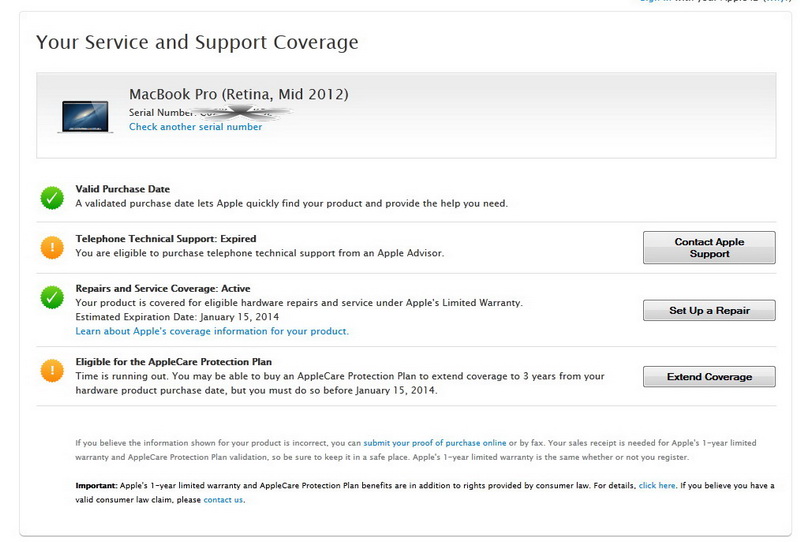Click the Your Service and Support Coverage heading
This screenshot has height=542, width=800.
click(197, 43)
